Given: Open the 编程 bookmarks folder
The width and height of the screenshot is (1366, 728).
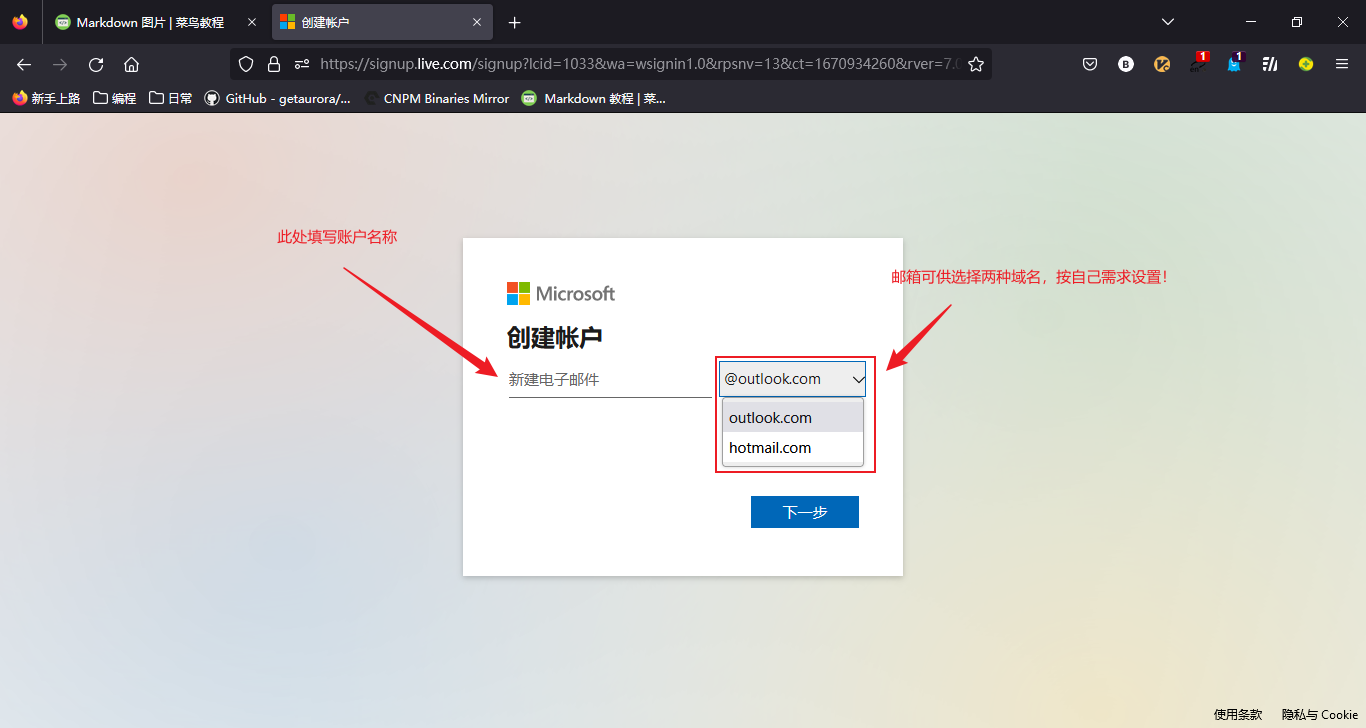Looking at the screenshot, I should click(x=114, y=98).
